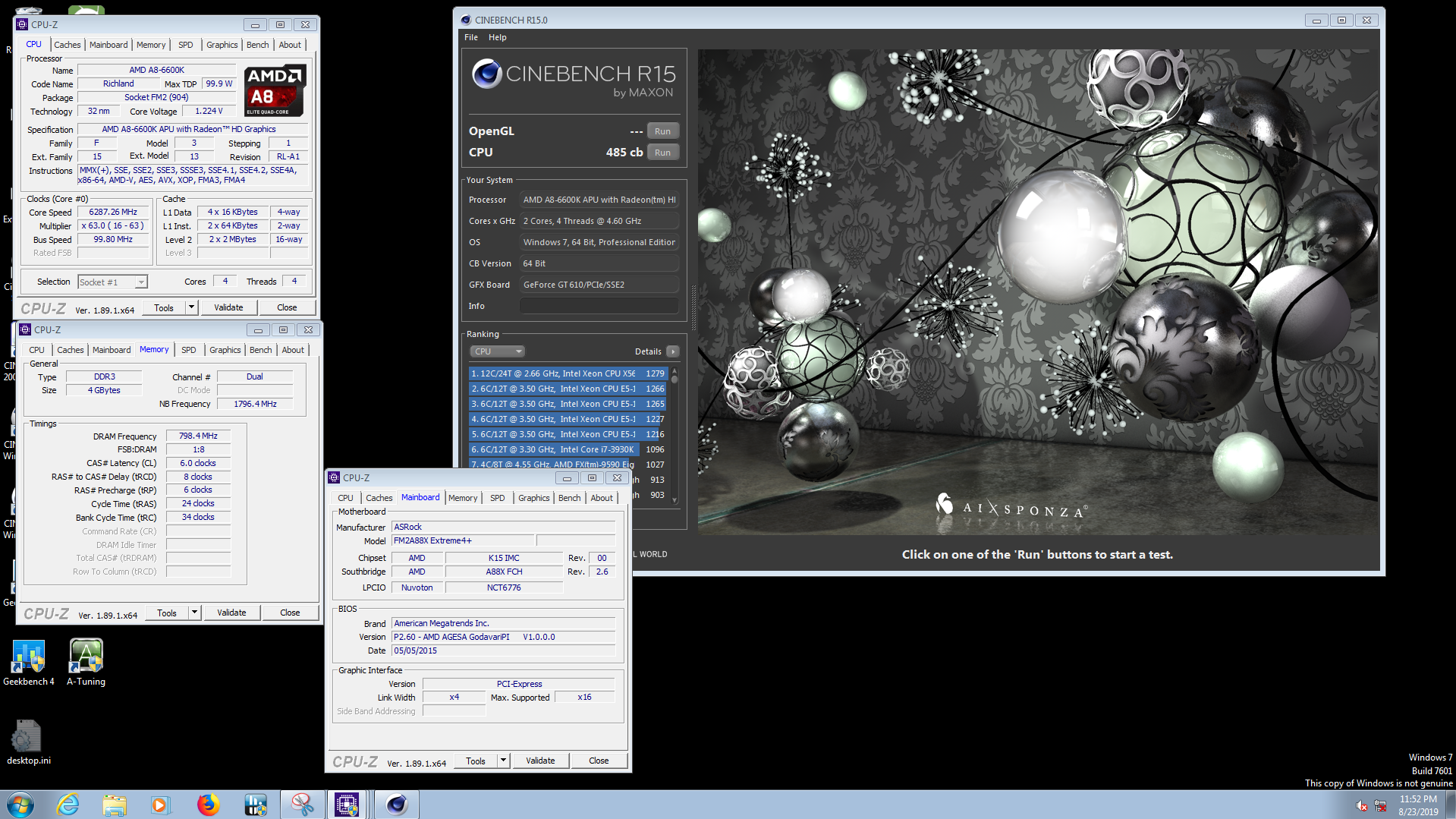The width and height of the screenshot is (1456, 819).
Task: Click BIOS date 05/05/2015 field
Action: click(x=503, y=650)
